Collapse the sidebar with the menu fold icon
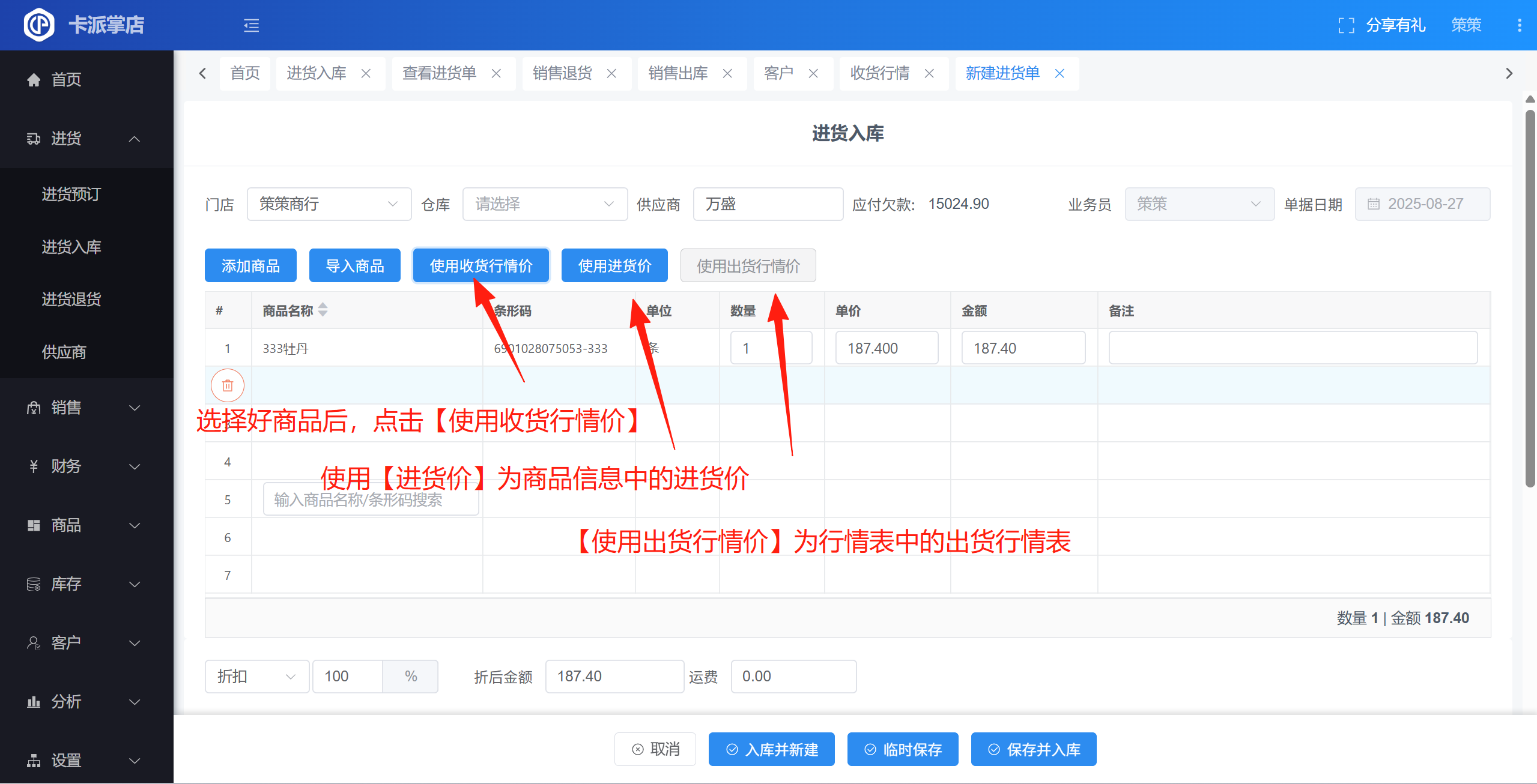 point(251,25)
